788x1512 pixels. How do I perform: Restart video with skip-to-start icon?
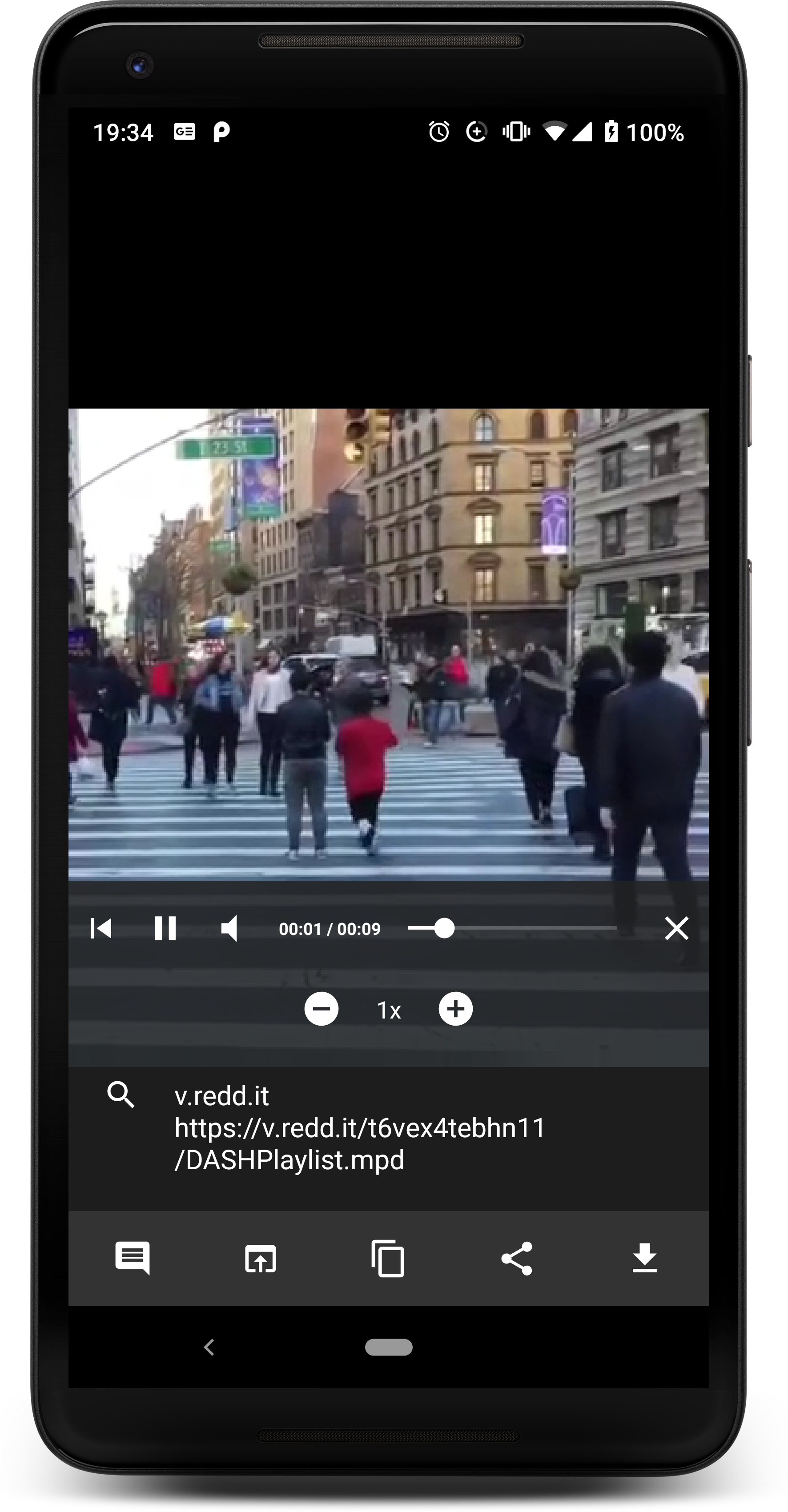coord(101,929)
